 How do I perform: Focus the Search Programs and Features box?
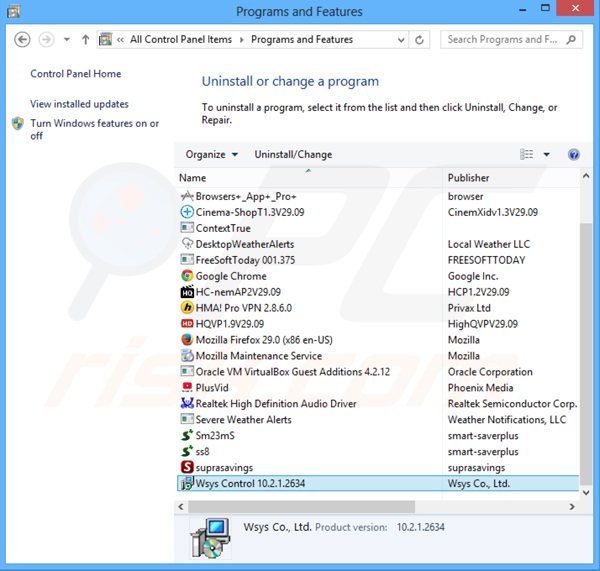[x=511, y=40]
